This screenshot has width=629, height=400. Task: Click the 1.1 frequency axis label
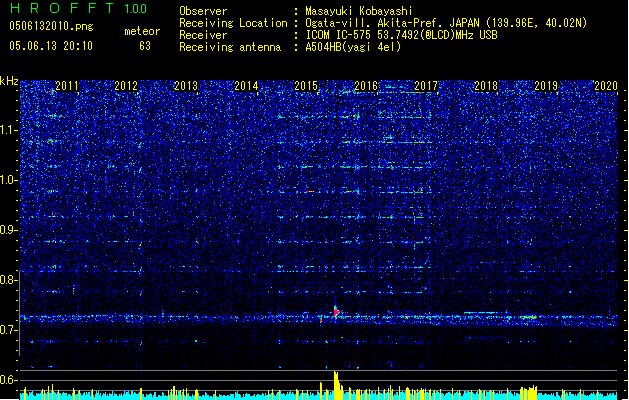9,130
